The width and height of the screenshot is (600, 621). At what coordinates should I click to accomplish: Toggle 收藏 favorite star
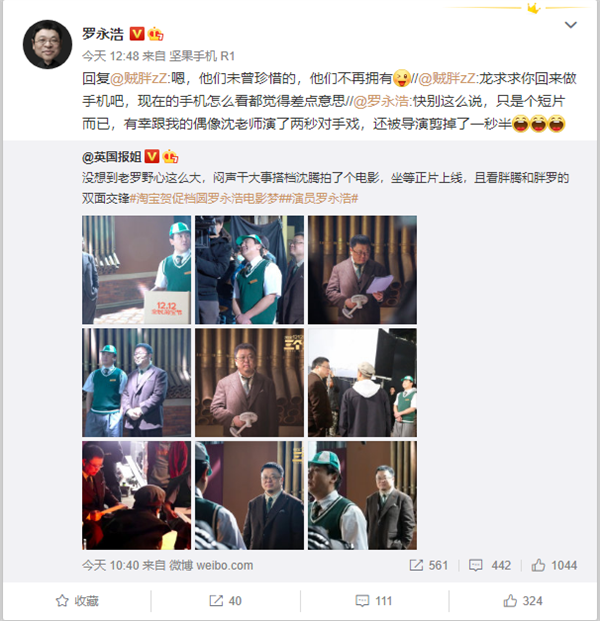[x=77, y=601]
